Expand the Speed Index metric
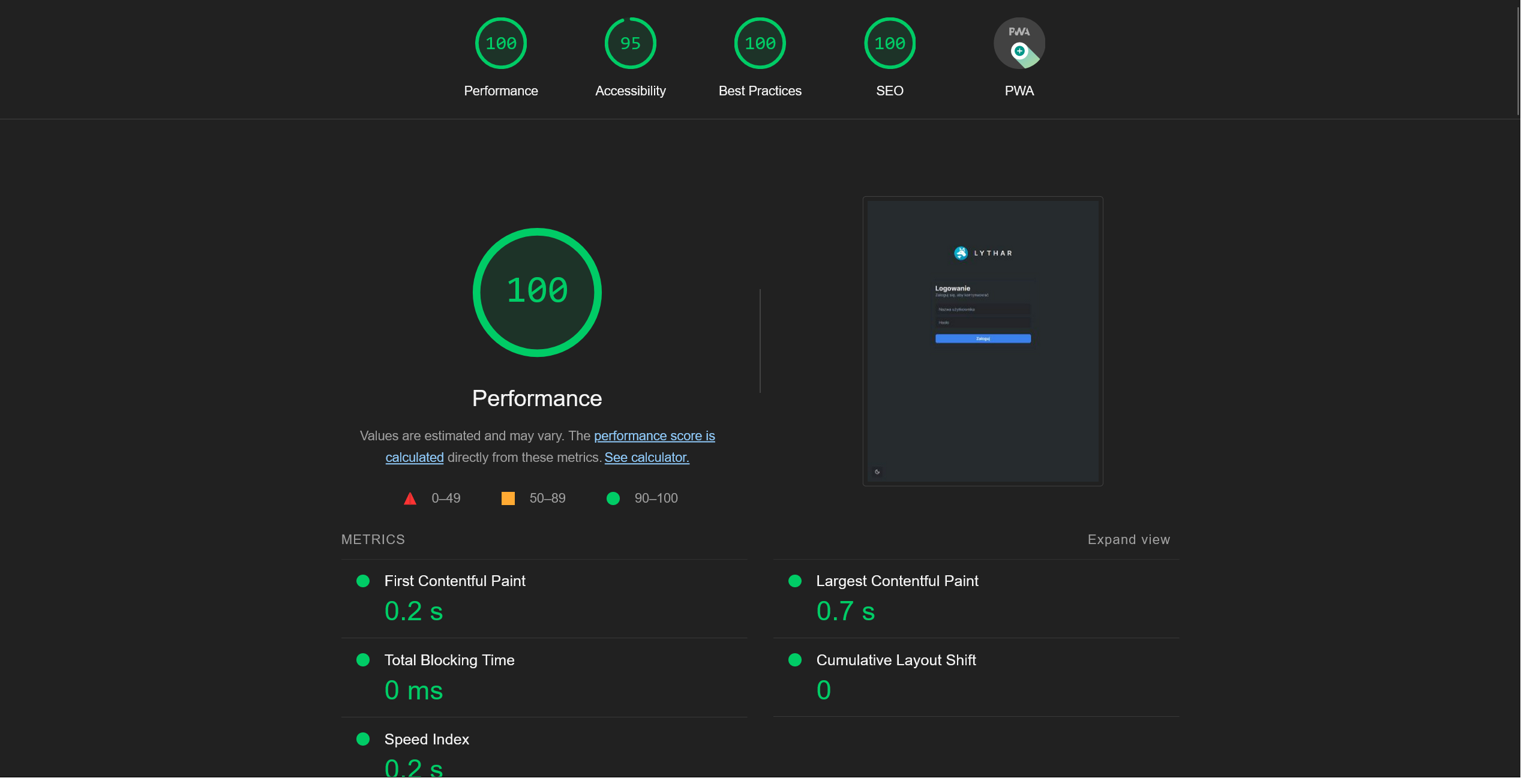This screenshot has width=1536, height=784. (x=426, y=739)
